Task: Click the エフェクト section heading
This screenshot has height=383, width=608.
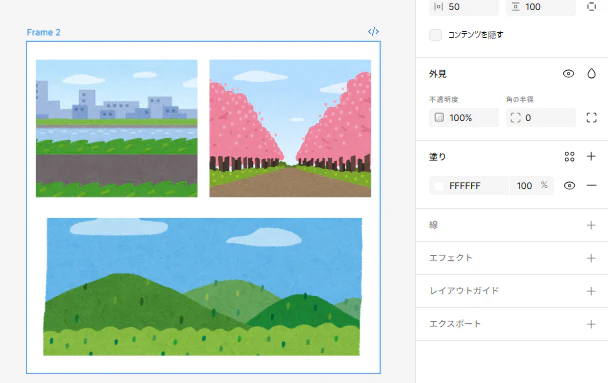Action: (451, 258)
